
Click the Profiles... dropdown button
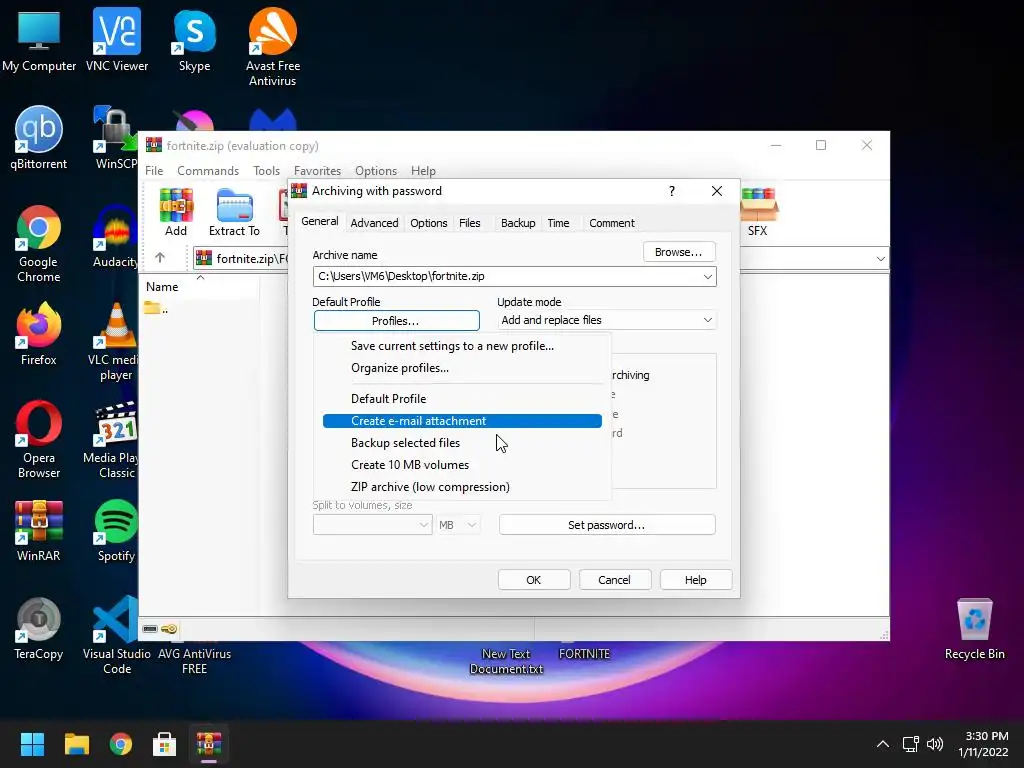pyautogui.click(x=396, y=321)
